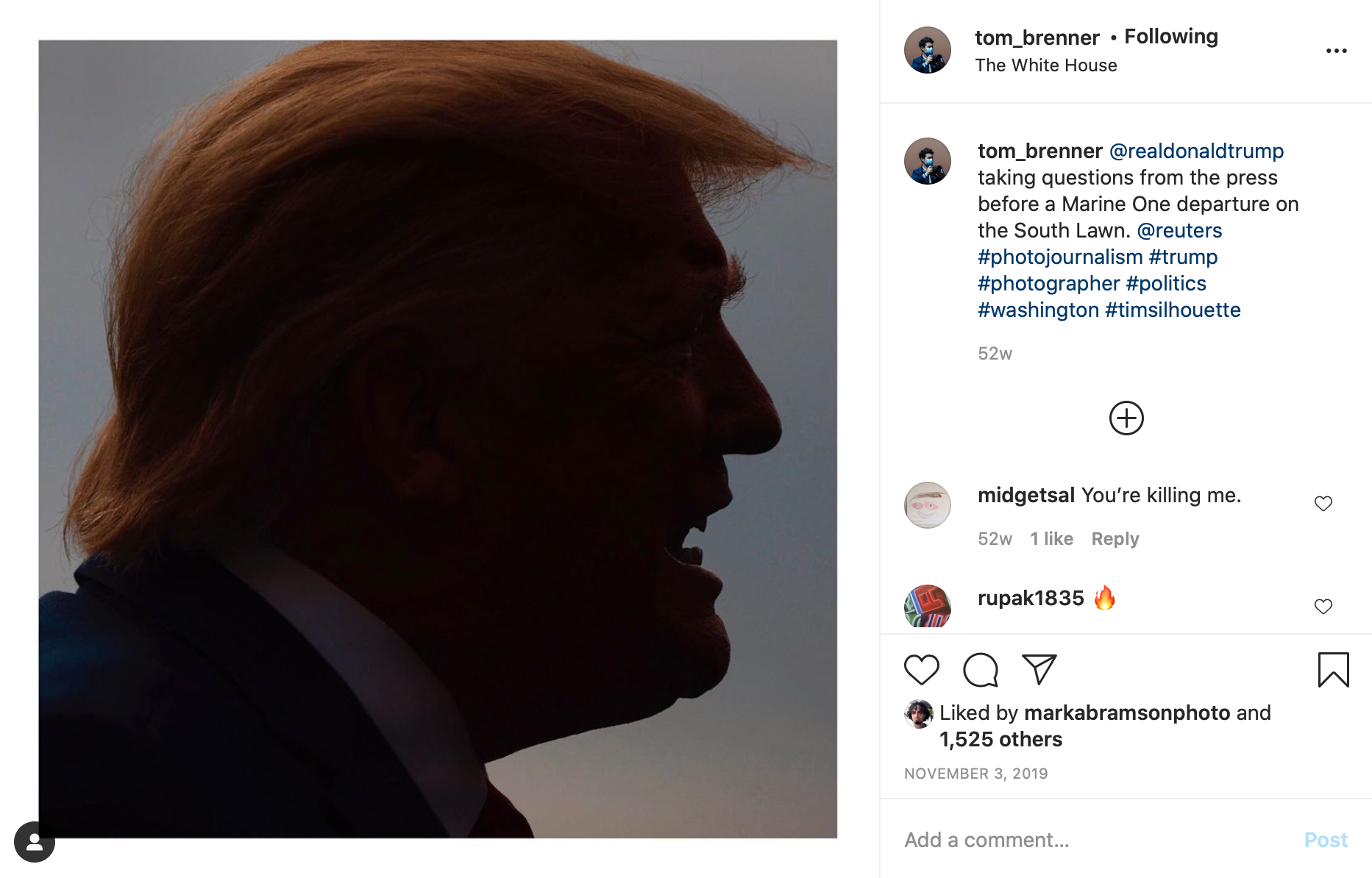Like the post with the heart icon
This screenshot has height=878, width=1372.
click(x=921, y=670)
